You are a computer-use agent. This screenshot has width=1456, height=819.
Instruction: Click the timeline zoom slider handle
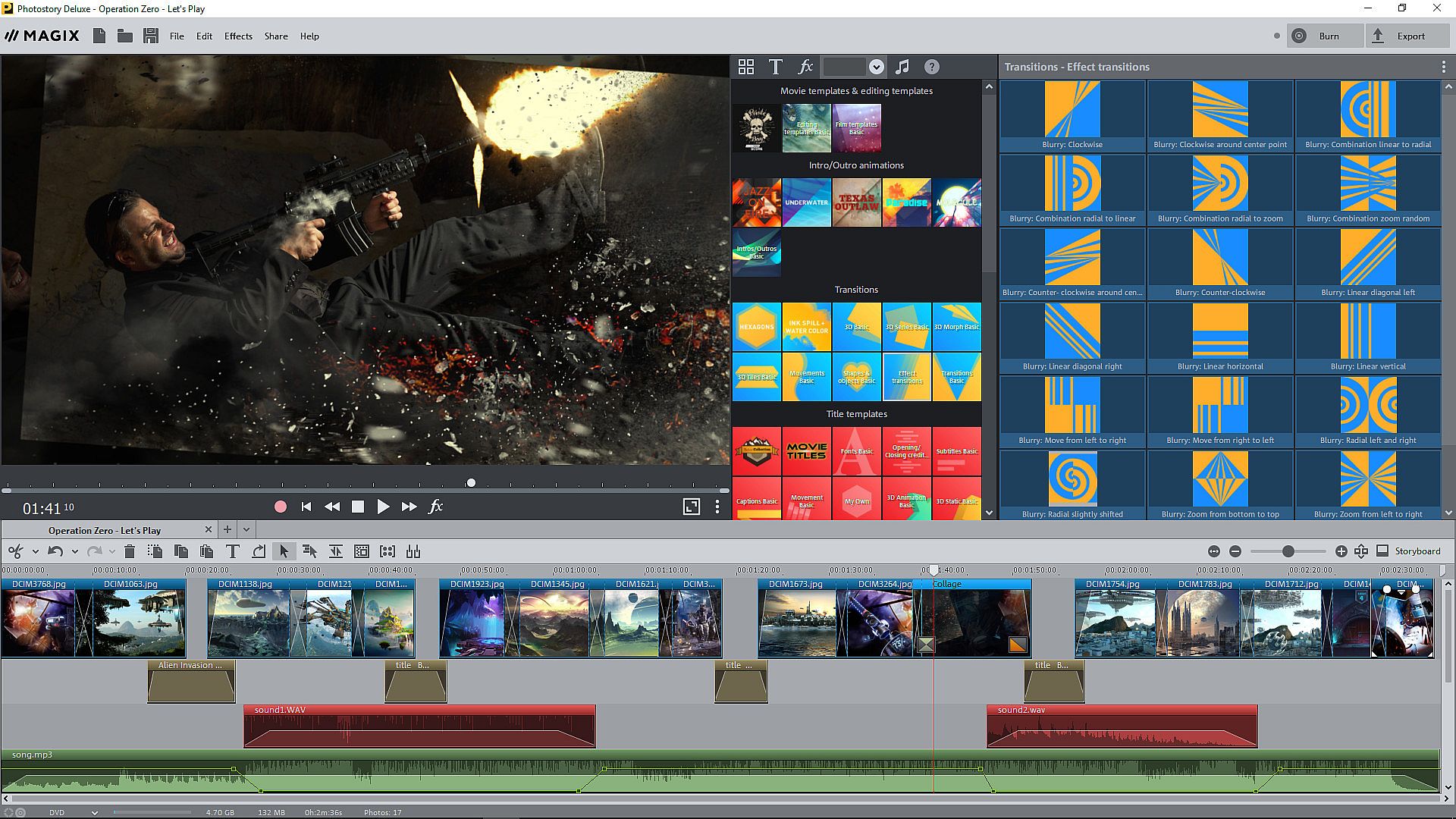1288,551
